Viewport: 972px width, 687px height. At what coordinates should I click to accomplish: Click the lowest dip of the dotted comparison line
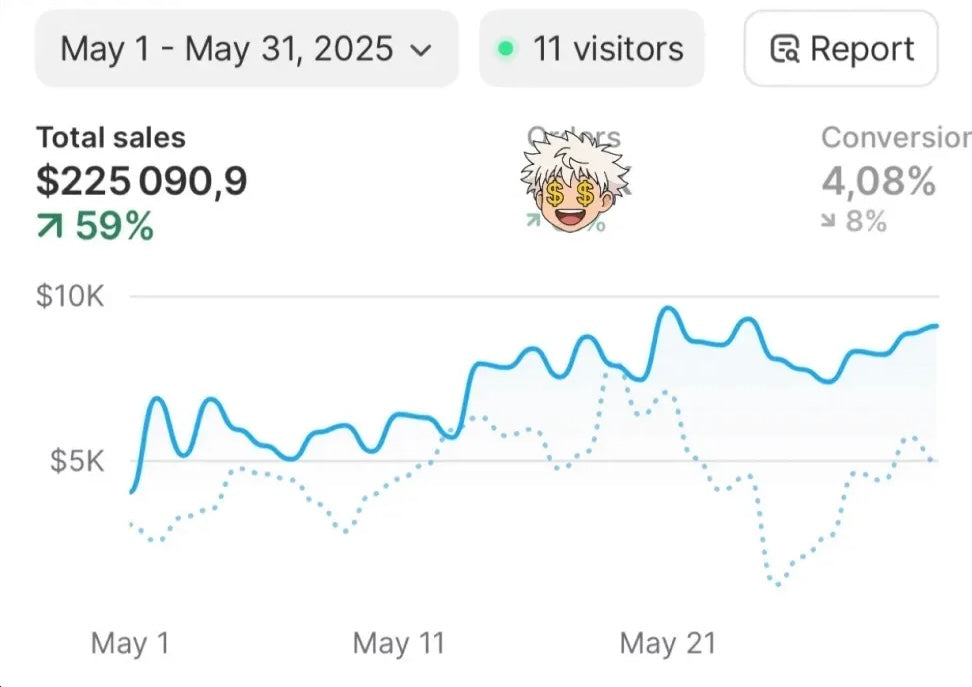click(778, 585)
